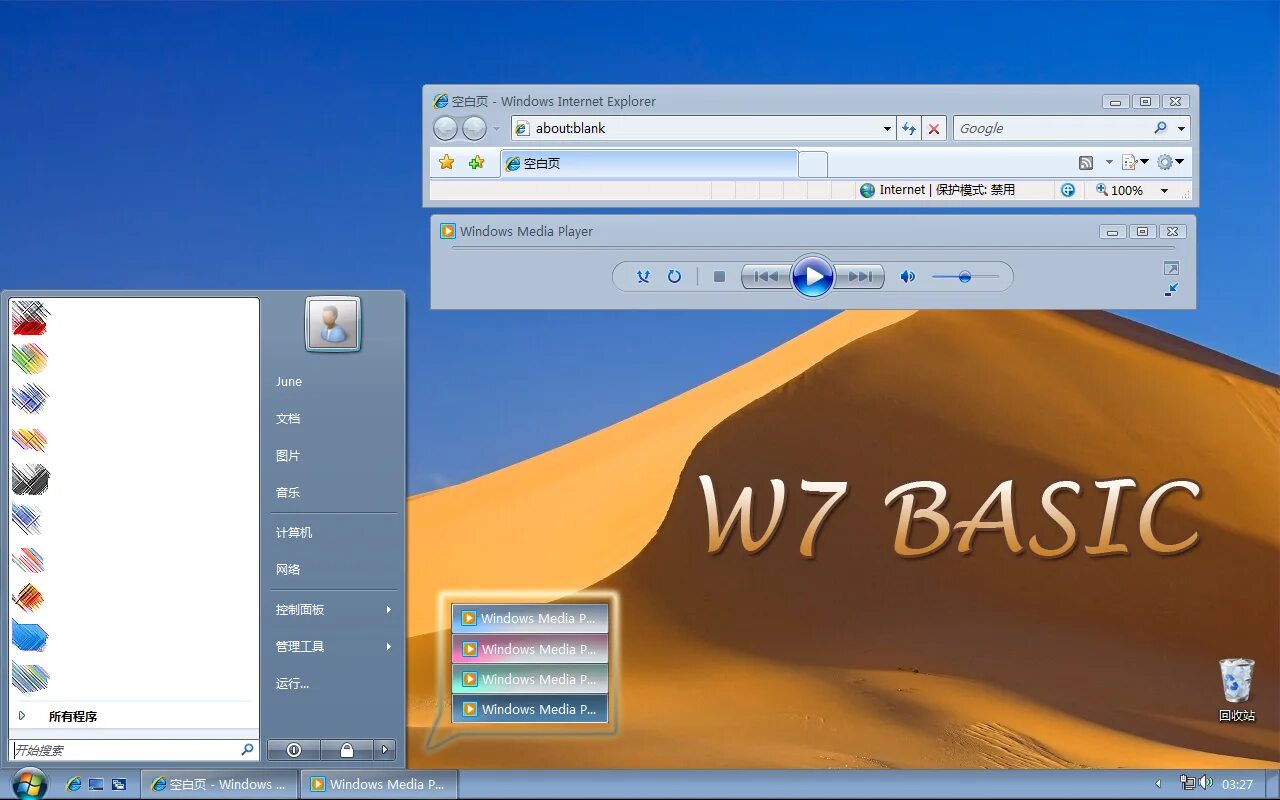Viewport: 1280px width, 800px height.
Task: Stop playback in Windows Media Player
Action: (719, 277)
